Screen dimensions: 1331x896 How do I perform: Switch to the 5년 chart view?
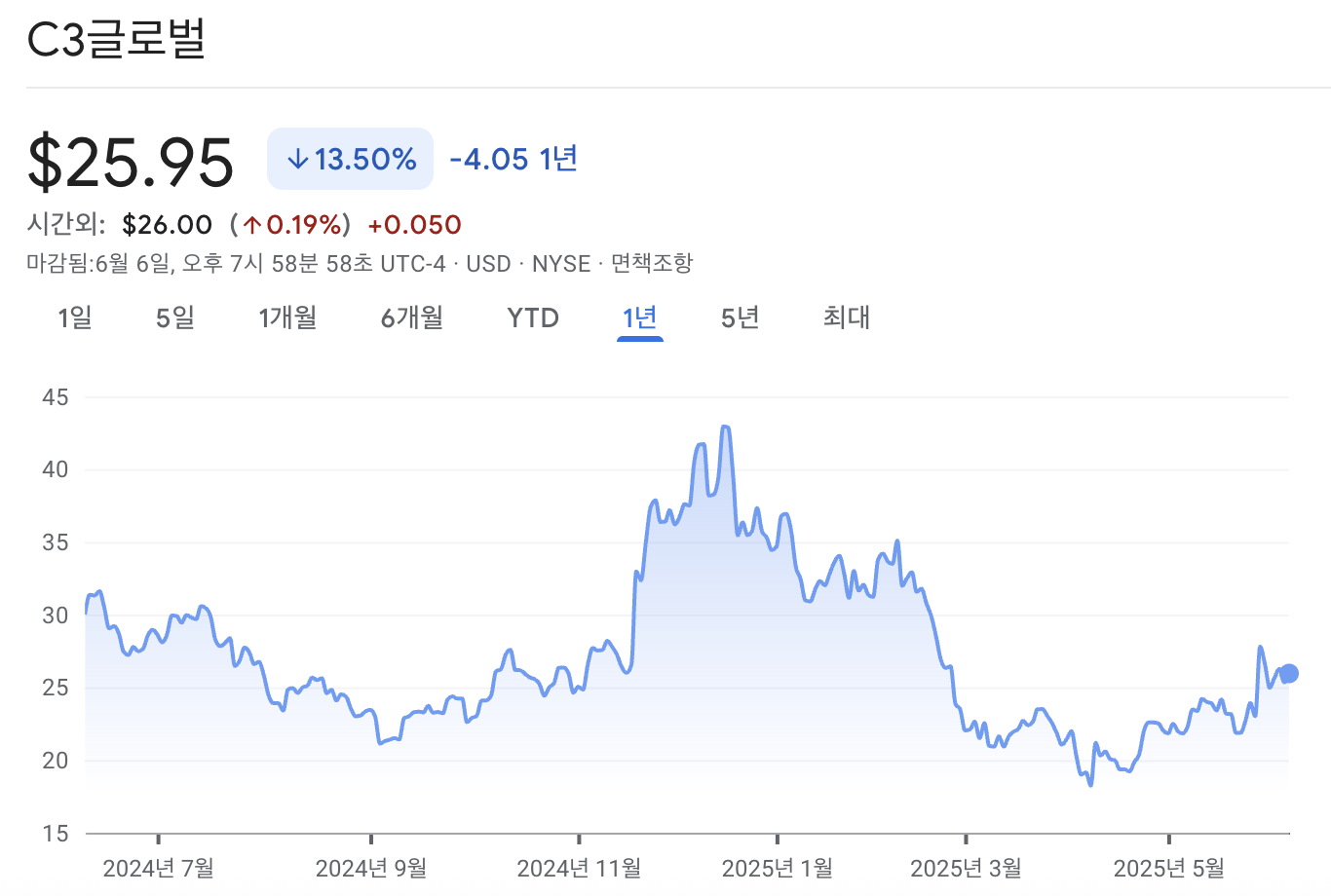point(739,317)
